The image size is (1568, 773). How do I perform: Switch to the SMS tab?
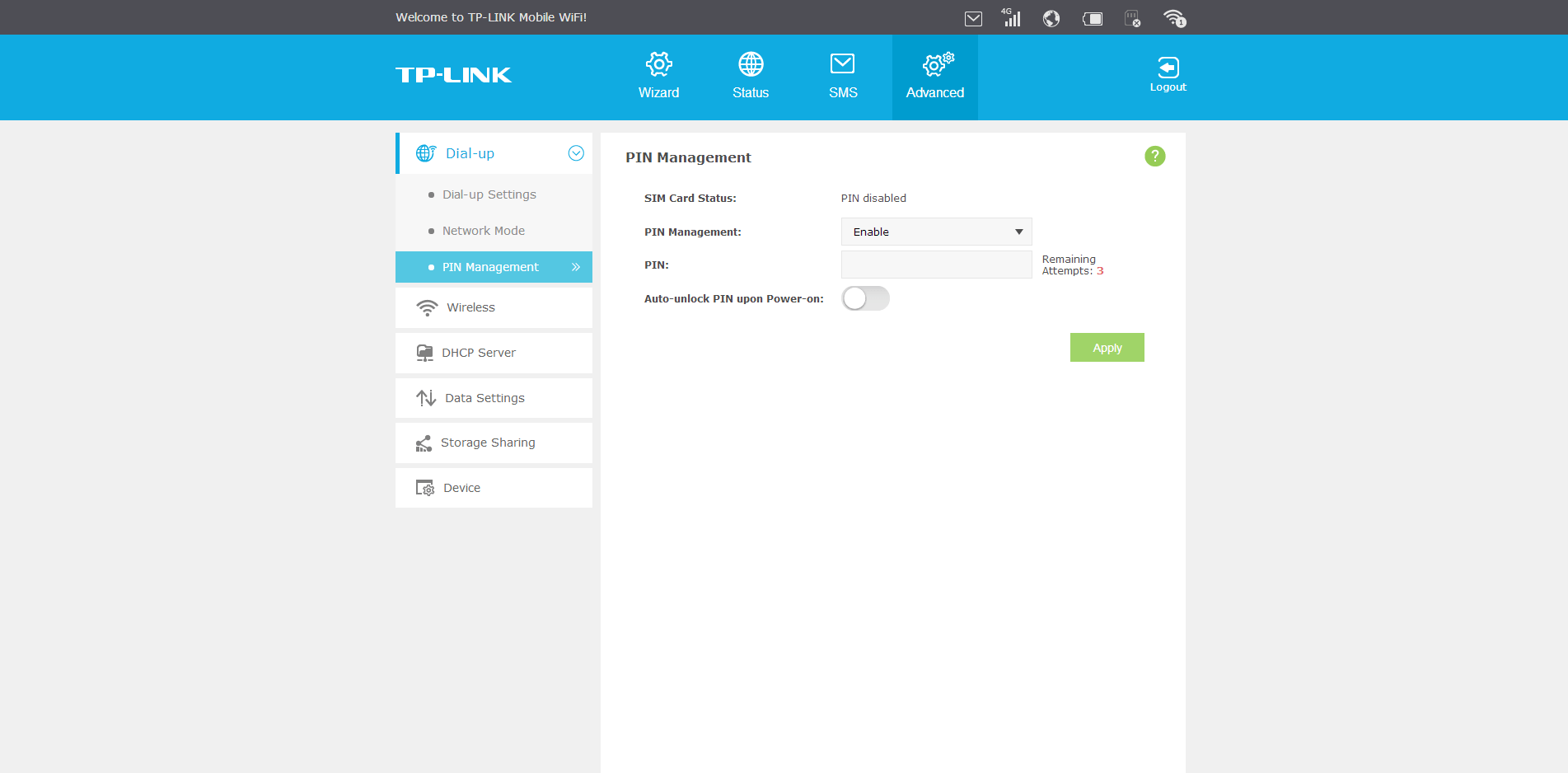842,76
